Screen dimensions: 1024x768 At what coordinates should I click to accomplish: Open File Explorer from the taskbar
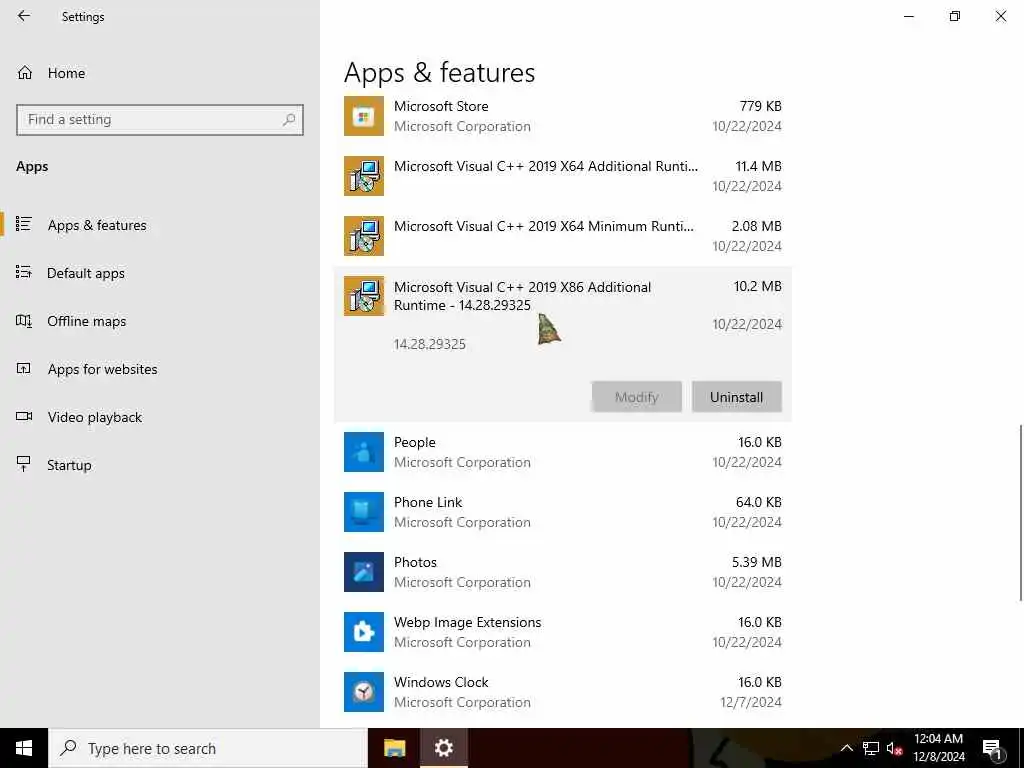[x=394, y=748]
